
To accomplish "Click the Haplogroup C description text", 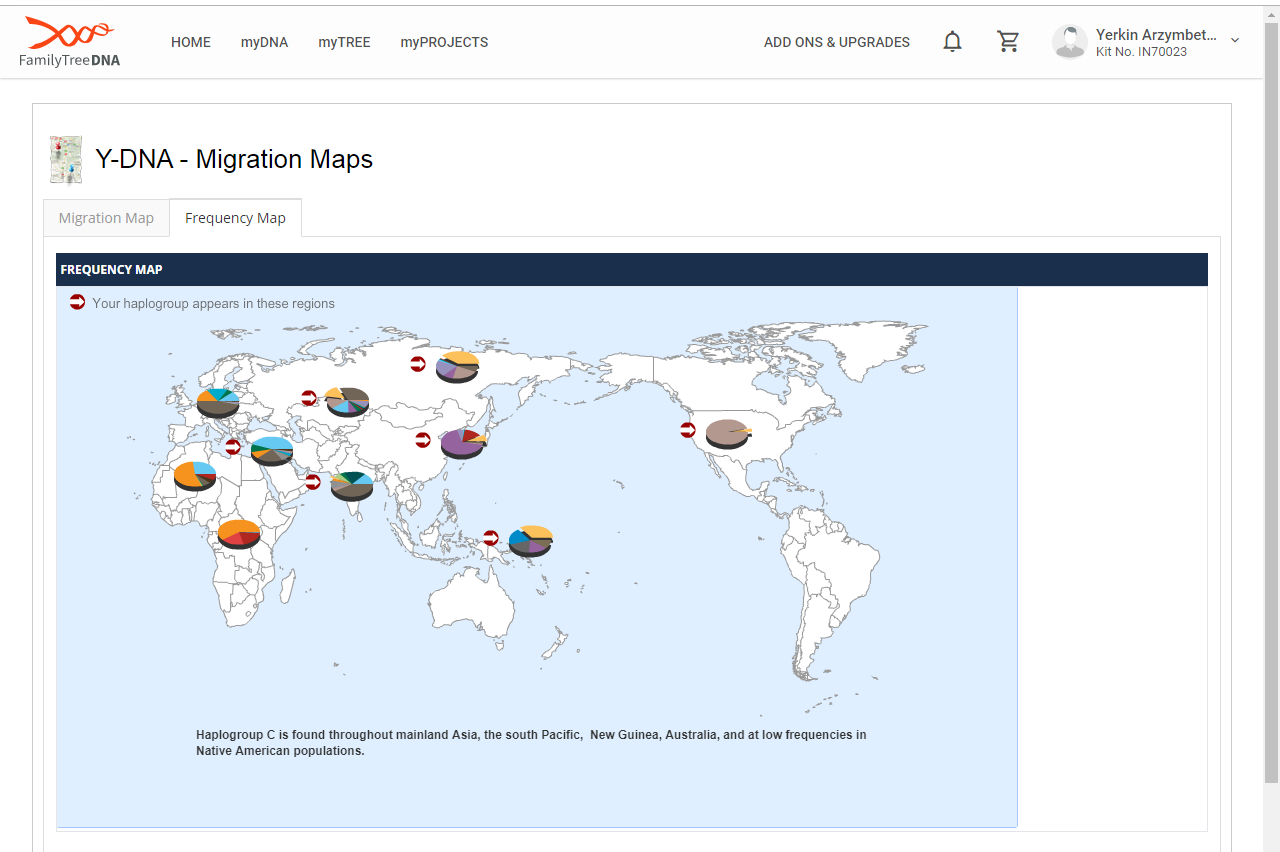I will click(531, 743).
